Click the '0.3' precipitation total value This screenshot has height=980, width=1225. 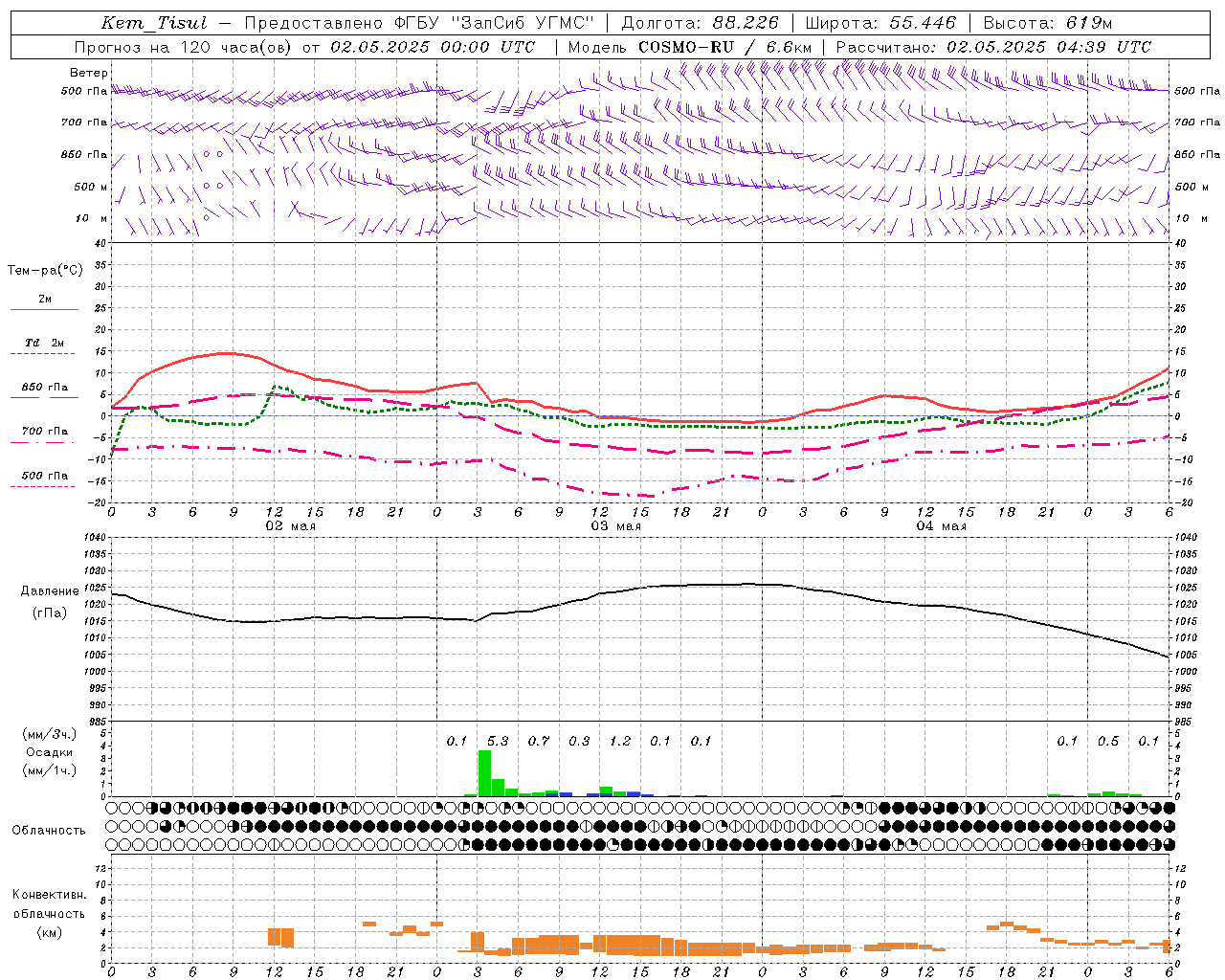(x=579, y=742)
